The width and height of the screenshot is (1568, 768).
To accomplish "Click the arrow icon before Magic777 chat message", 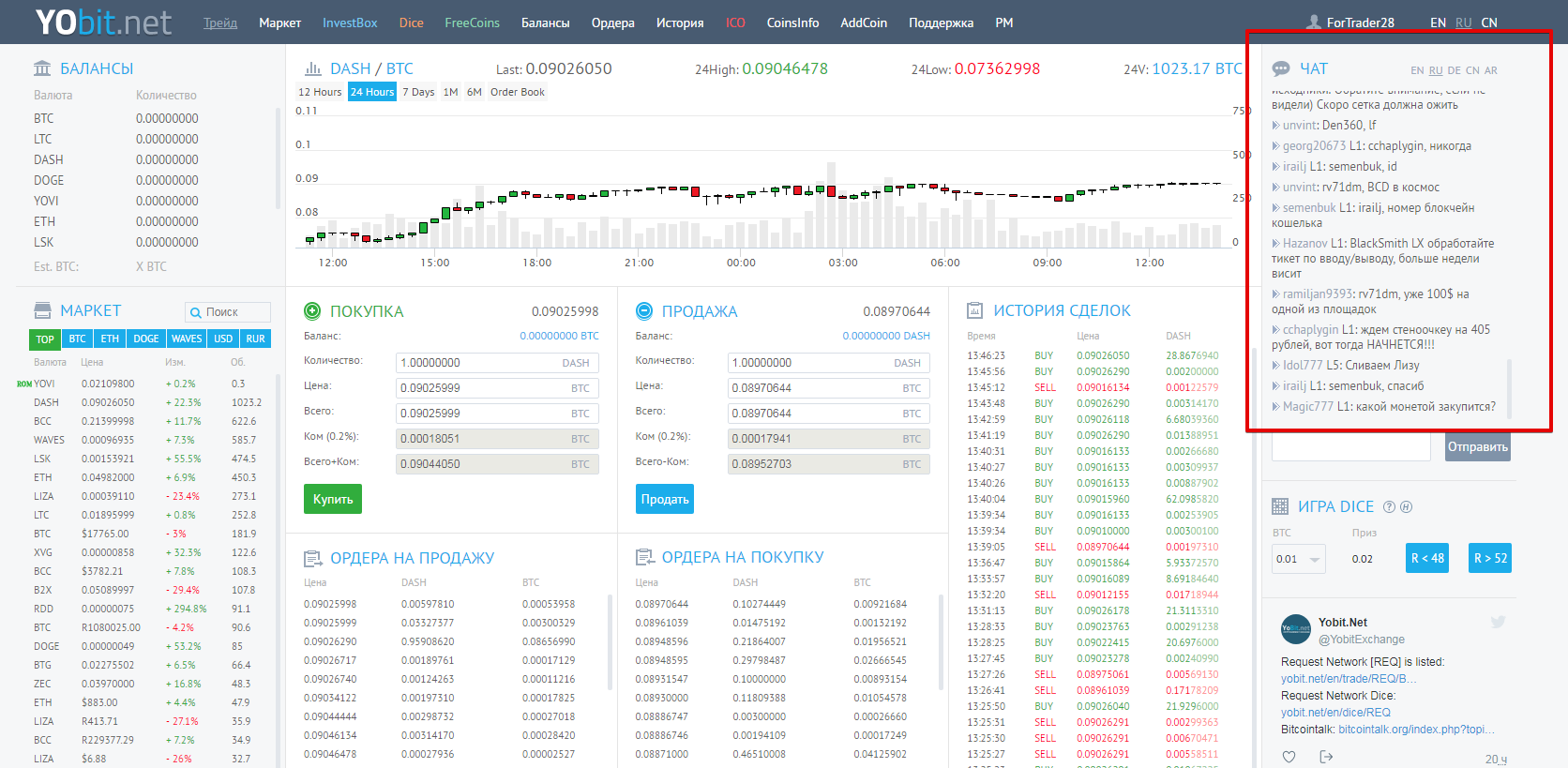I will click(1275, 406).
